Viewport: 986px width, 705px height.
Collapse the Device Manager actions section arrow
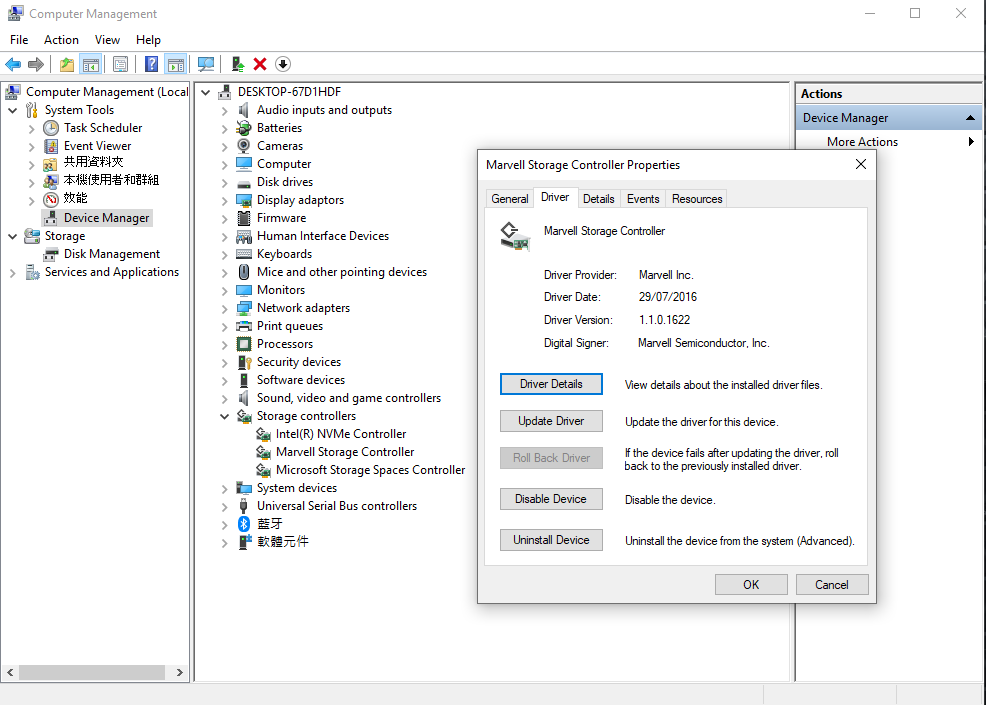(x=970, y=118)
